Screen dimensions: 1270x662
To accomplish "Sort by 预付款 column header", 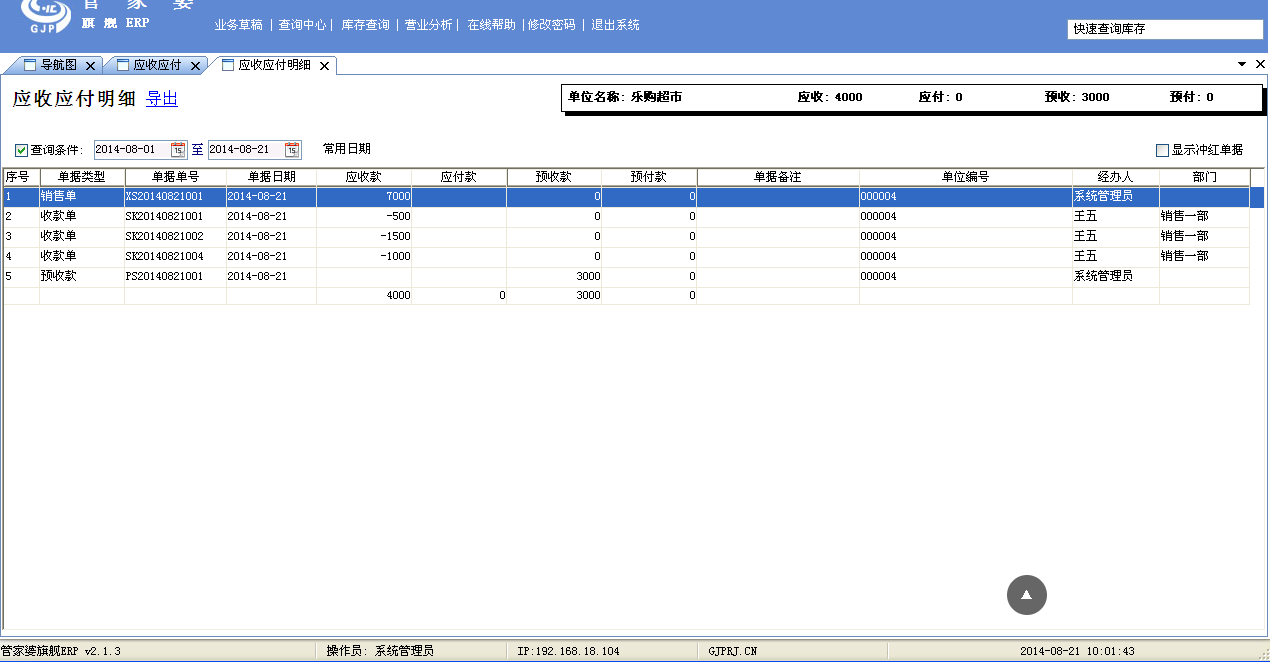I will 649,177.
